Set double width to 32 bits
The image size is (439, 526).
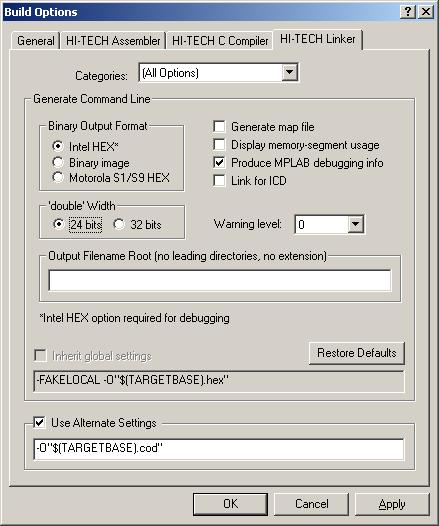pos(119,224)
